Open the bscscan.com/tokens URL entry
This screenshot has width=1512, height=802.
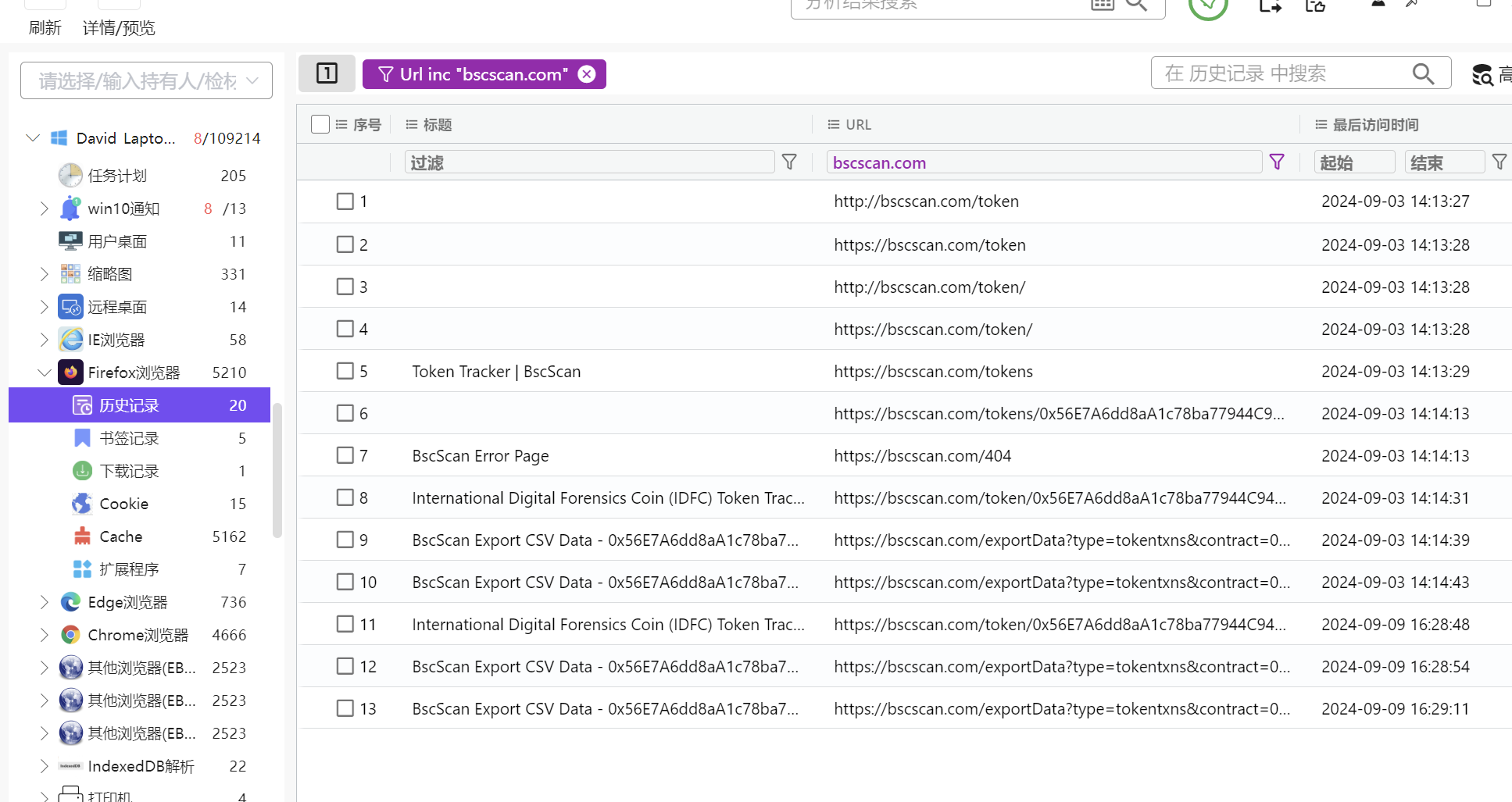tap(933, 372)
